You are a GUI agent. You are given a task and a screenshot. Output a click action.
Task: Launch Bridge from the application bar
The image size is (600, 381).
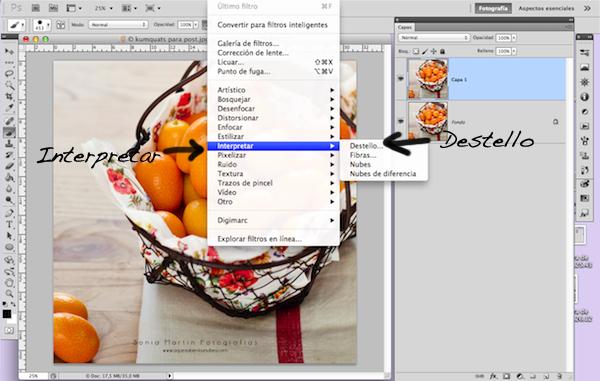[36, 8]
